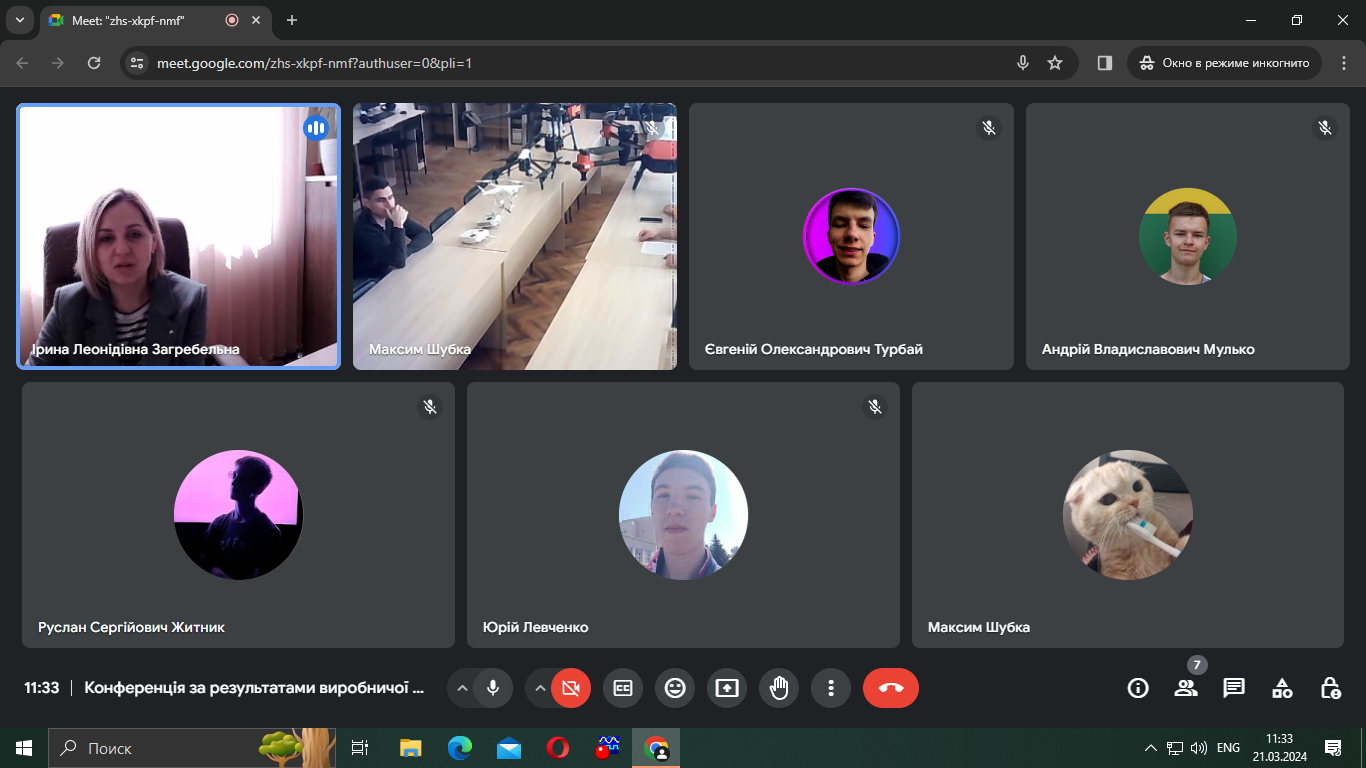Open the volume control in system tray

[x=1199, y=748]
